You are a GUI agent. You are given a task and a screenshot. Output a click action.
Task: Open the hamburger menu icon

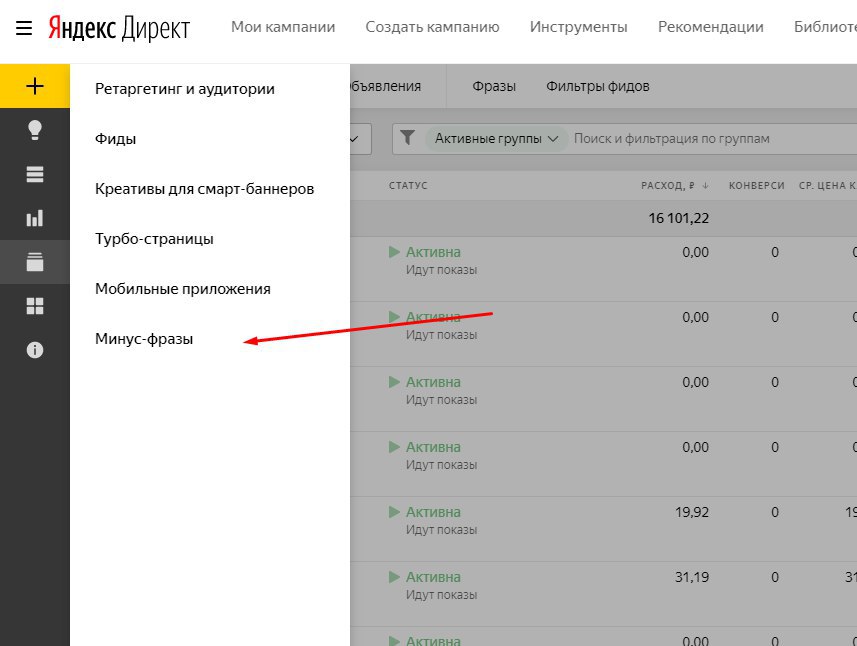24,27
